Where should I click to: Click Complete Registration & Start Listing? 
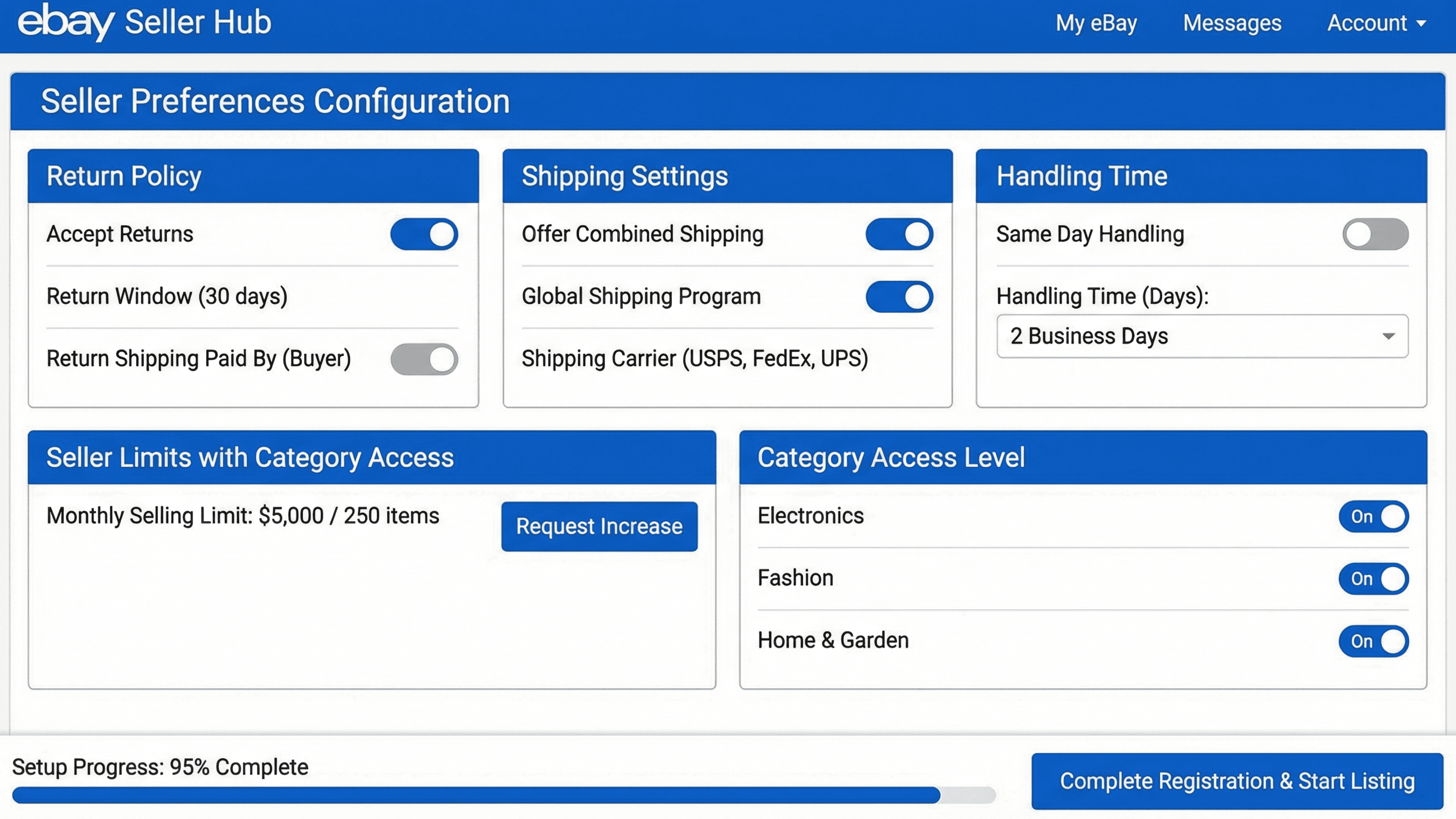coord(1237,781)
